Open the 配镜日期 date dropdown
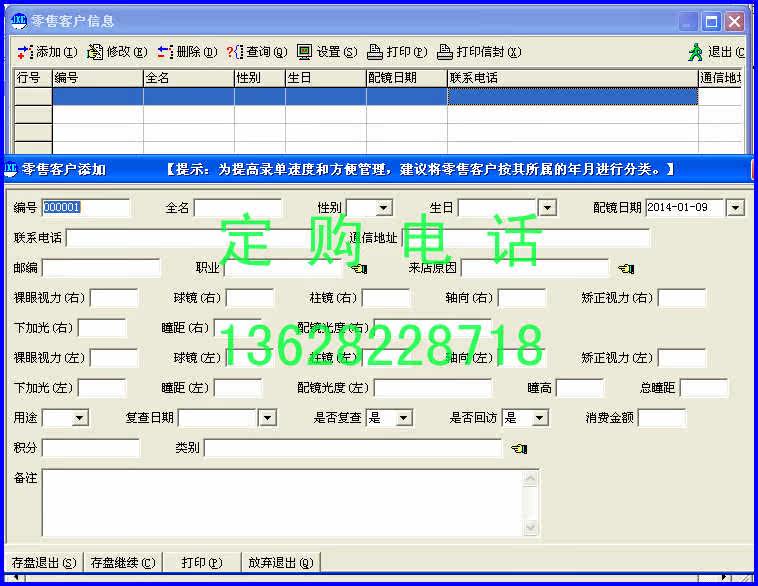Viewport: 758px width, 586px height. point(735,208)
